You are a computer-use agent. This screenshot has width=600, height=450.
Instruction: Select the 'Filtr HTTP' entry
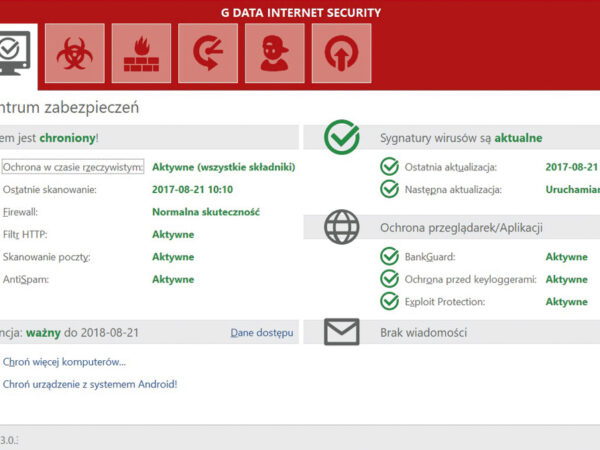[25, 234]
